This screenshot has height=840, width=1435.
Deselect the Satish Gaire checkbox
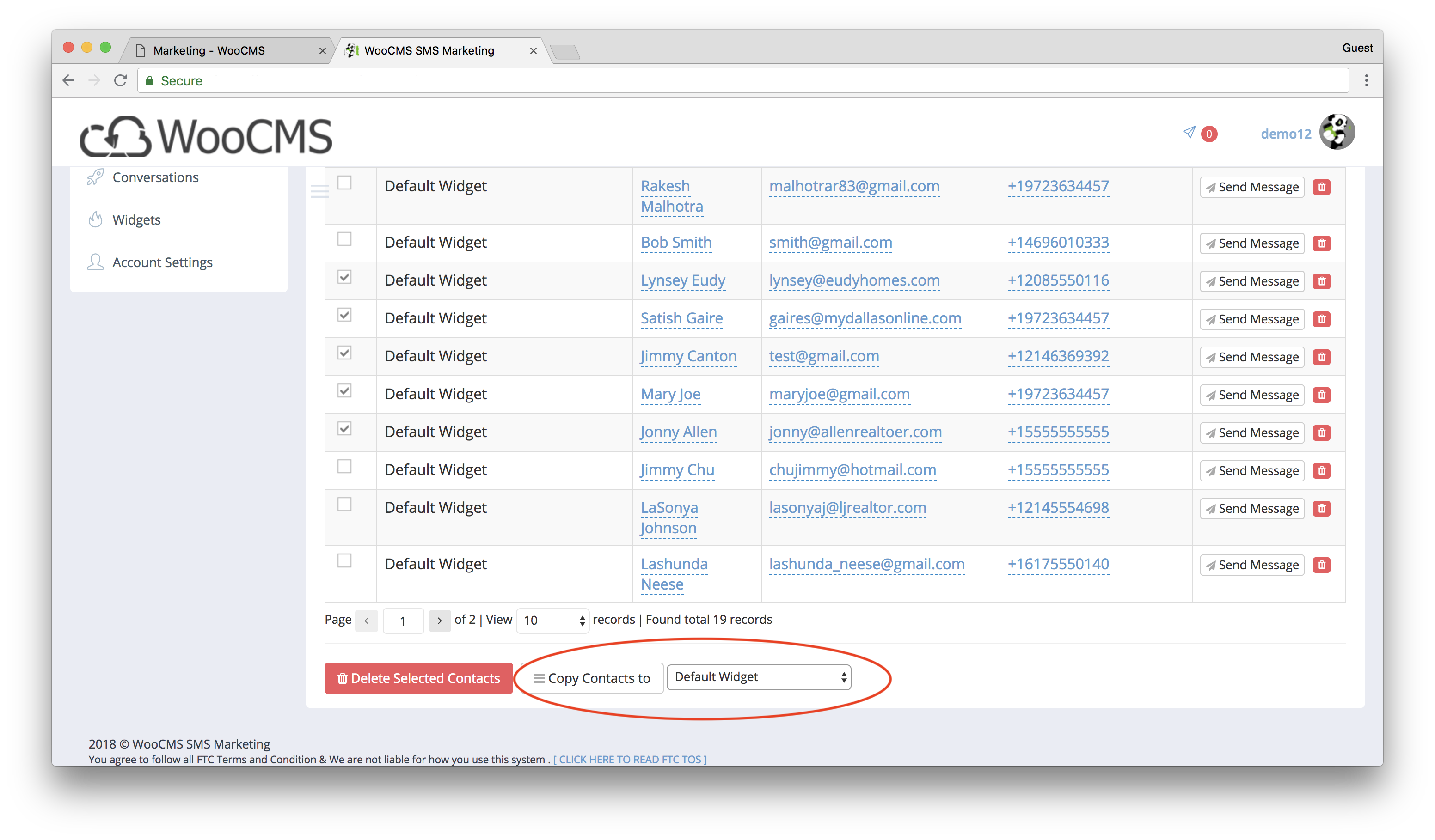pyautogui.click(x=344, y=315)
